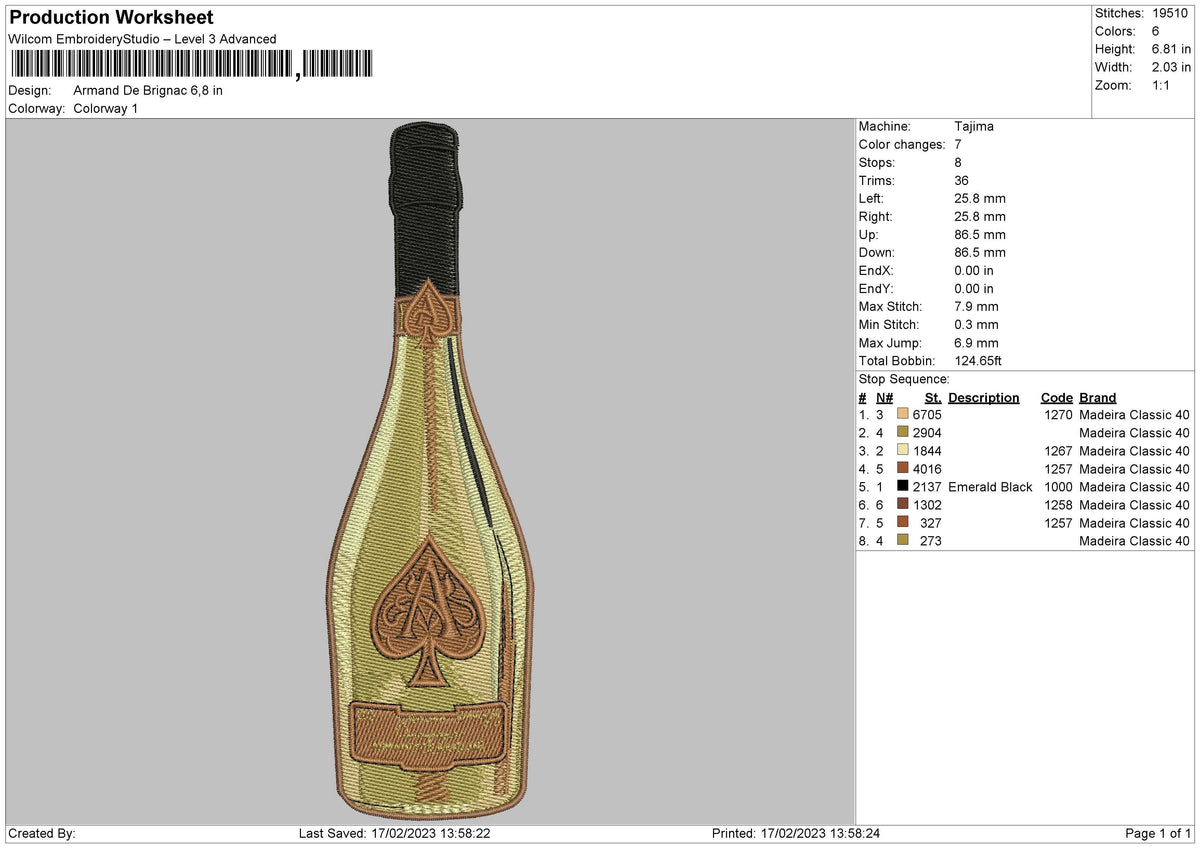
Task: Click the 'Created By:' footer label
Action: point(42,834)
